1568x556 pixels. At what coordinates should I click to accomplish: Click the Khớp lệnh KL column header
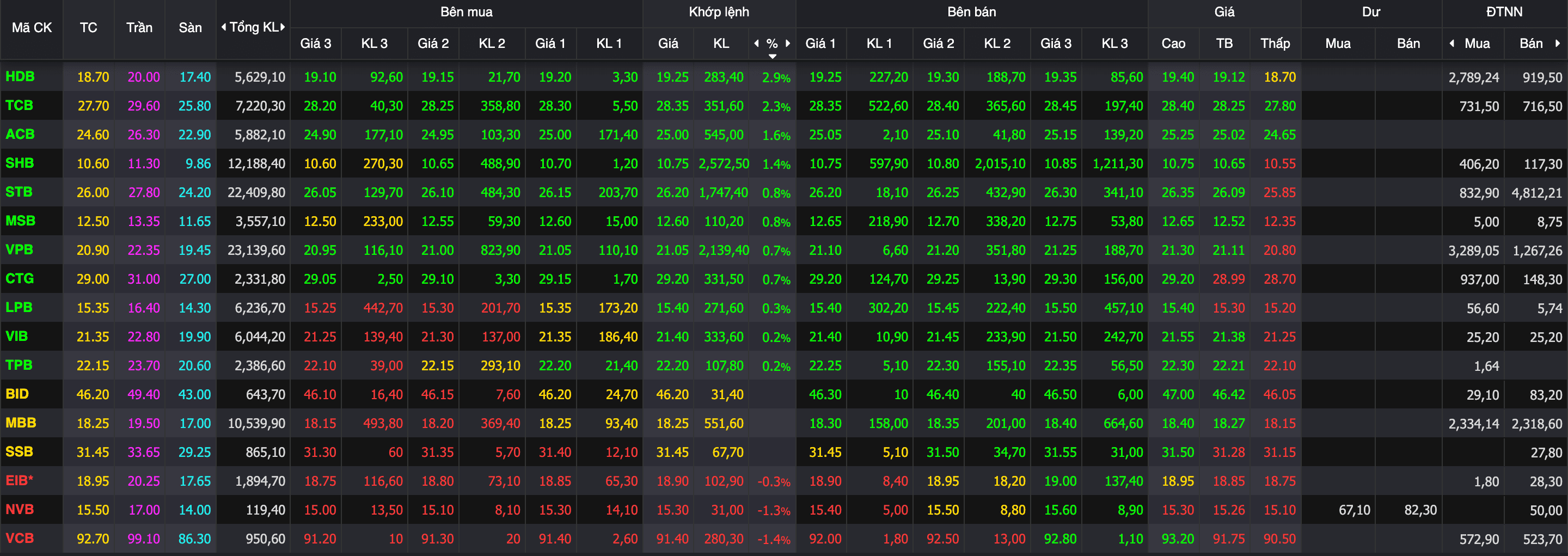click(721, 43)
